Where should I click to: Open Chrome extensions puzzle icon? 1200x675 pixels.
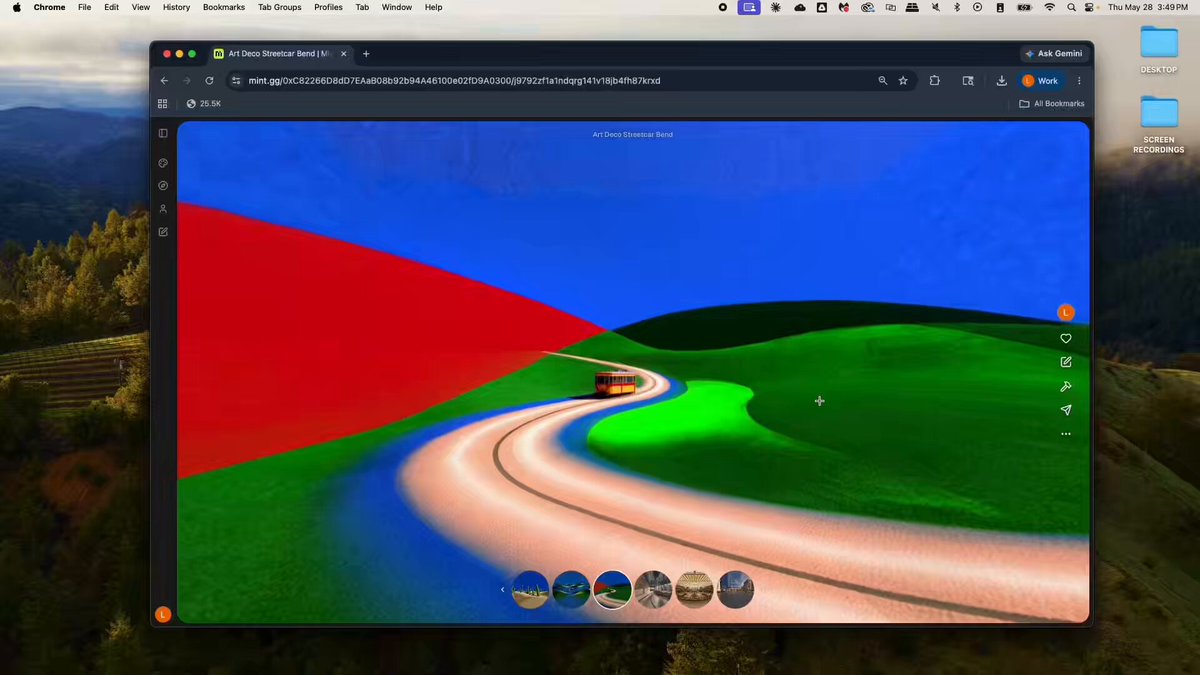pos(935,81)
